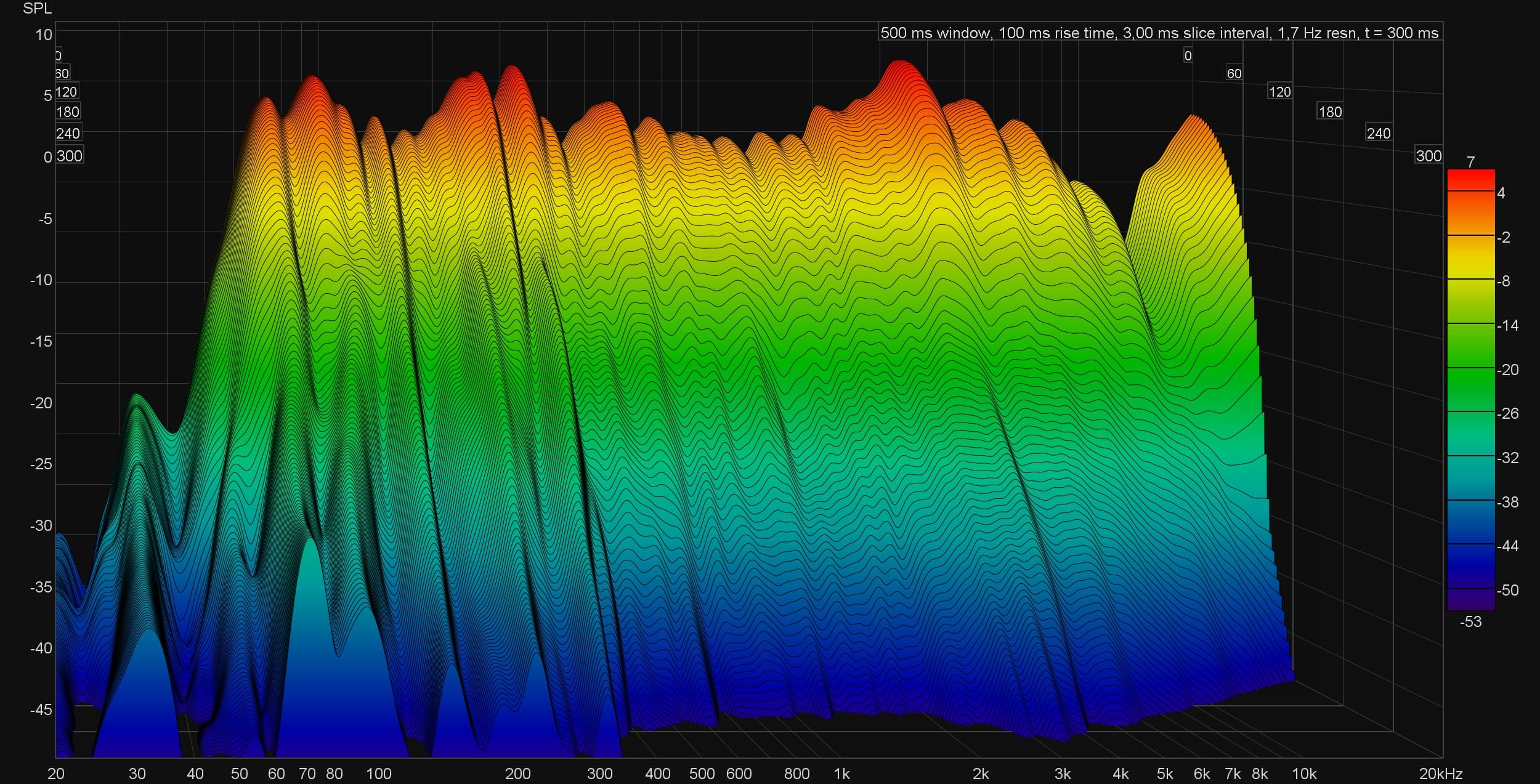1540x784 pixels.
Task: Click the 200 Hz frequency axis label
Action: tap(517, 774)
